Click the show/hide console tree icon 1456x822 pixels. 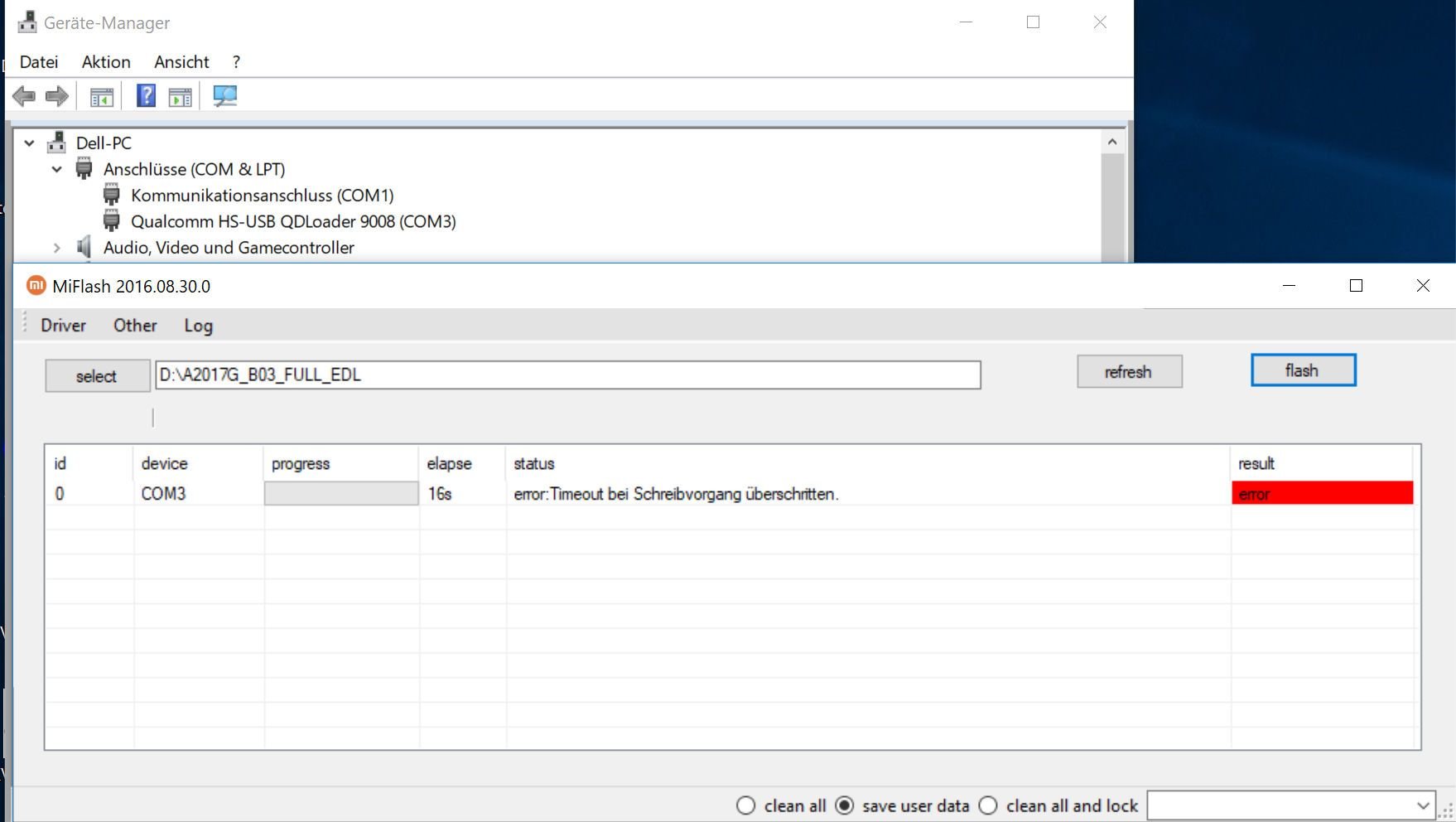click(102, 97)
